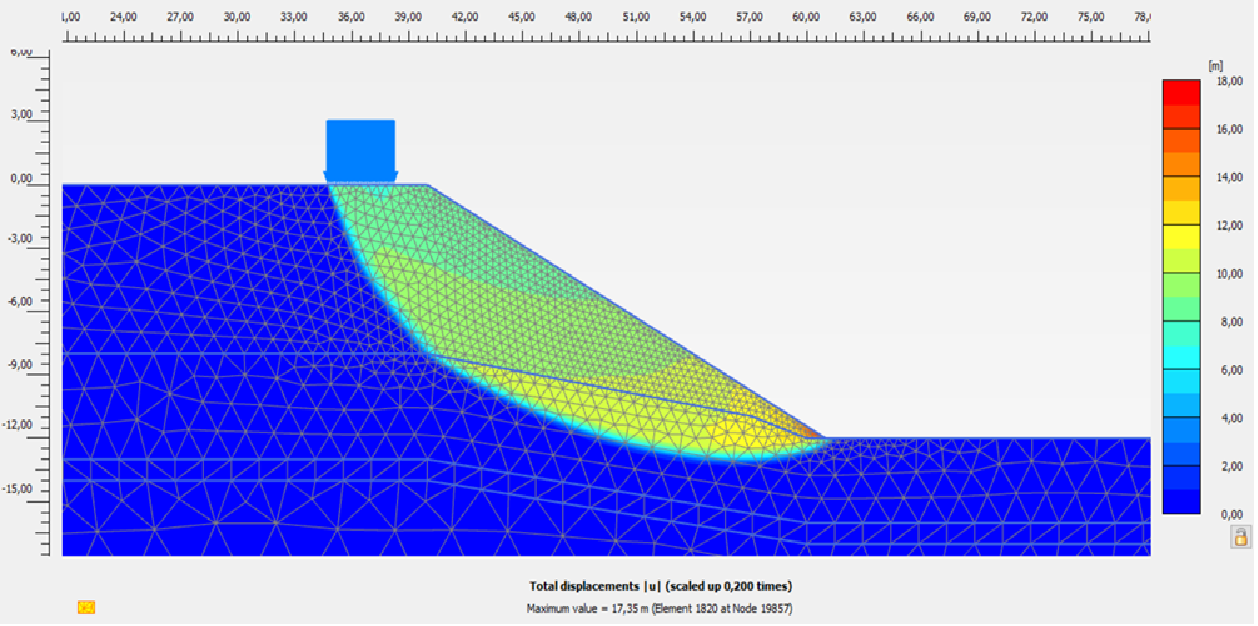This screenshot has width=1258, height=626.
Task: Click '33,00' on the horizontal ruler
Action: point(294,17)
